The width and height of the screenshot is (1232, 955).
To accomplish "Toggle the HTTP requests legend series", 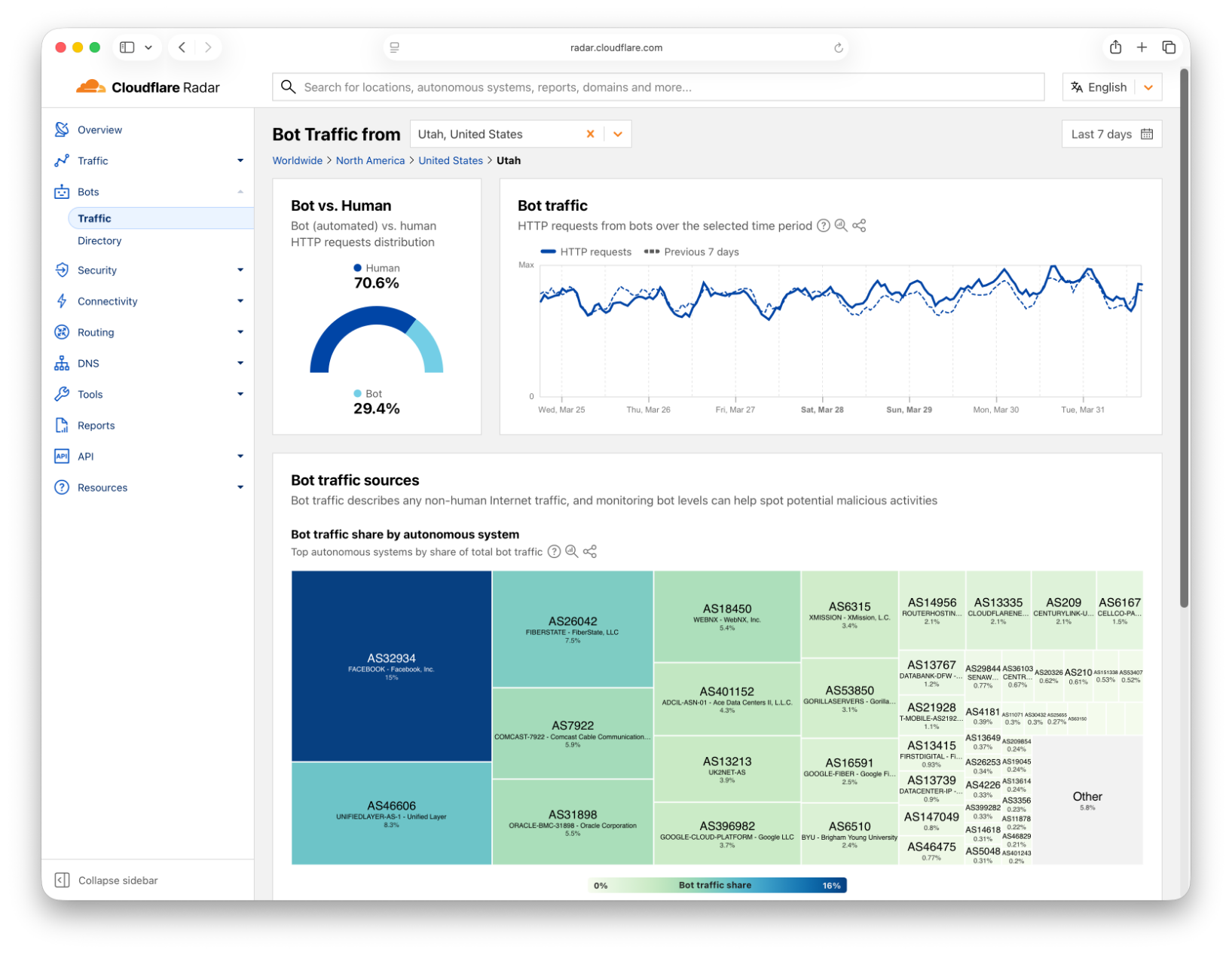I will (586, 252).
